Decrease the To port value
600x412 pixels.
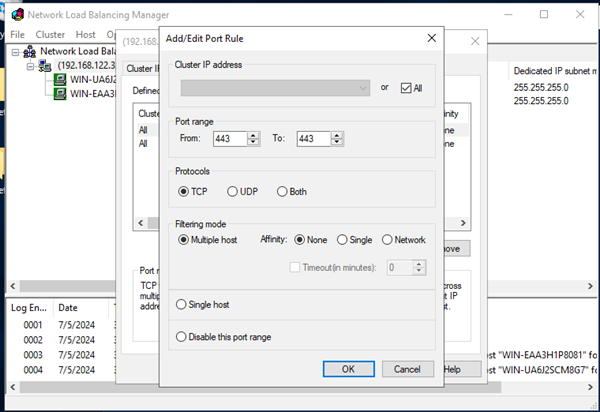pos(337,142)
